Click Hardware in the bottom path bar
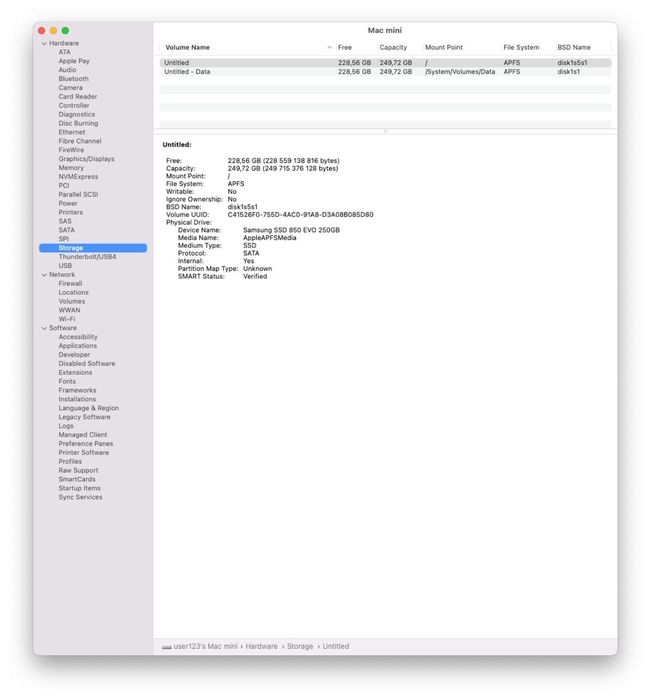651x699 pixels. click(261, 646)
